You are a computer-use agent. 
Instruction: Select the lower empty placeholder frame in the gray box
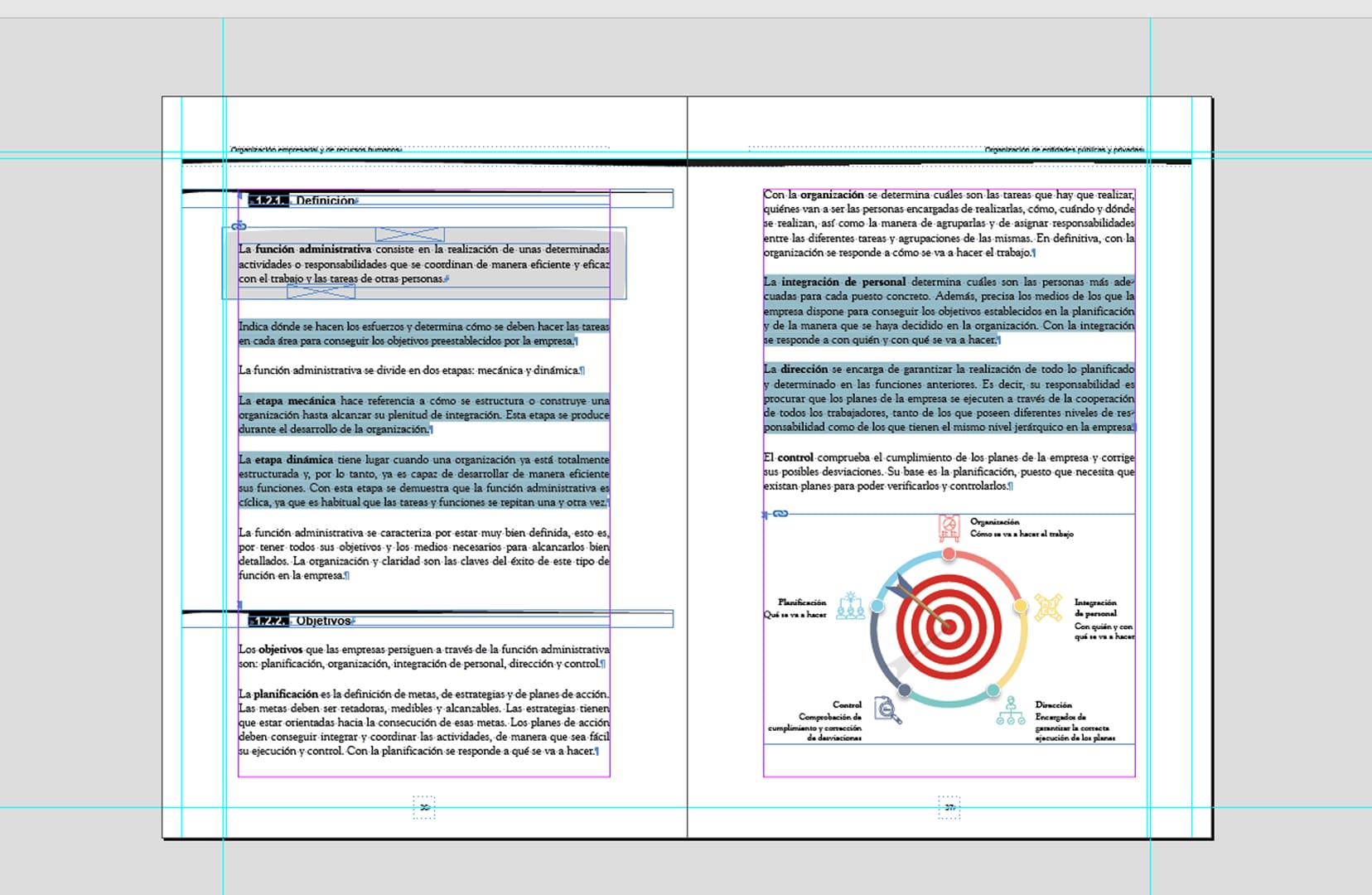[x=321, y=292]
